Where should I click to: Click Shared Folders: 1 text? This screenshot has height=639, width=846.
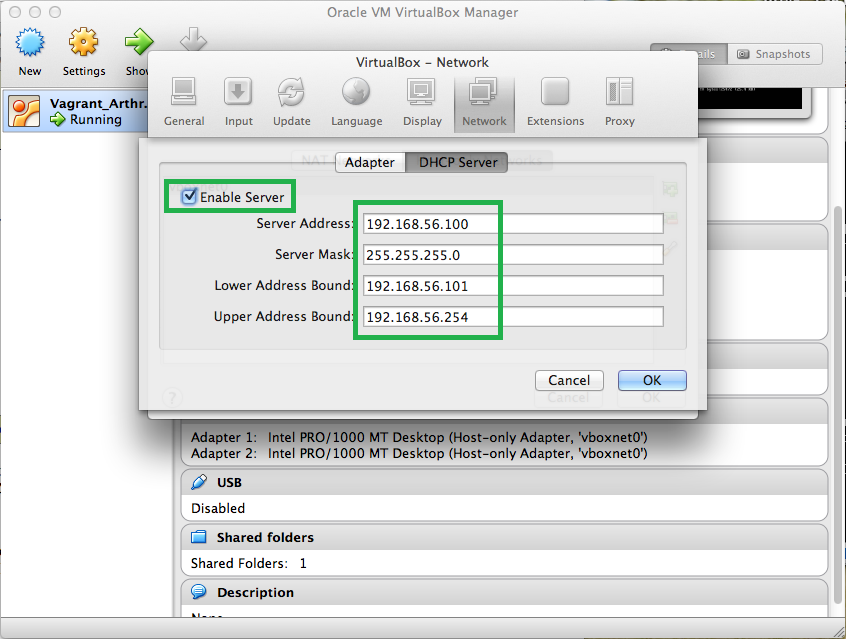click(249, 563)
